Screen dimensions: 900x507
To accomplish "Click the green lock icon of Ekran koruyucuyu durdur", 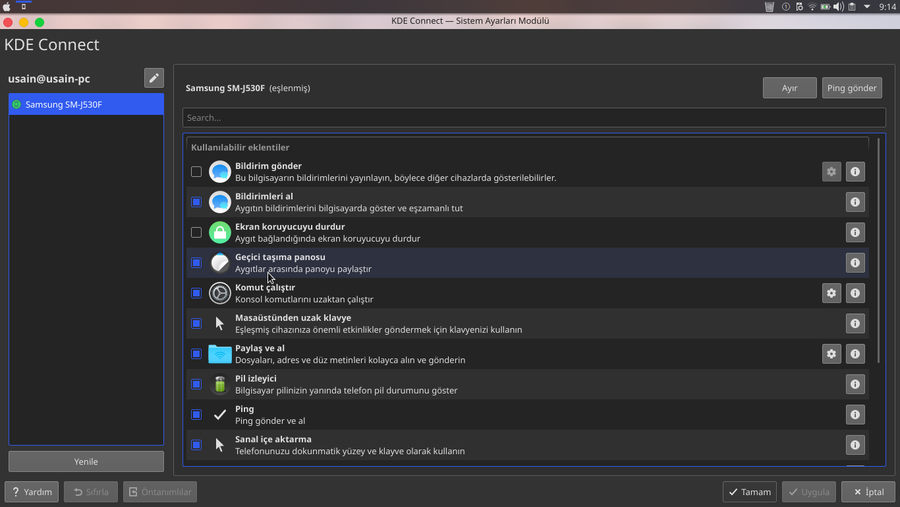I will tap(220, 233).
